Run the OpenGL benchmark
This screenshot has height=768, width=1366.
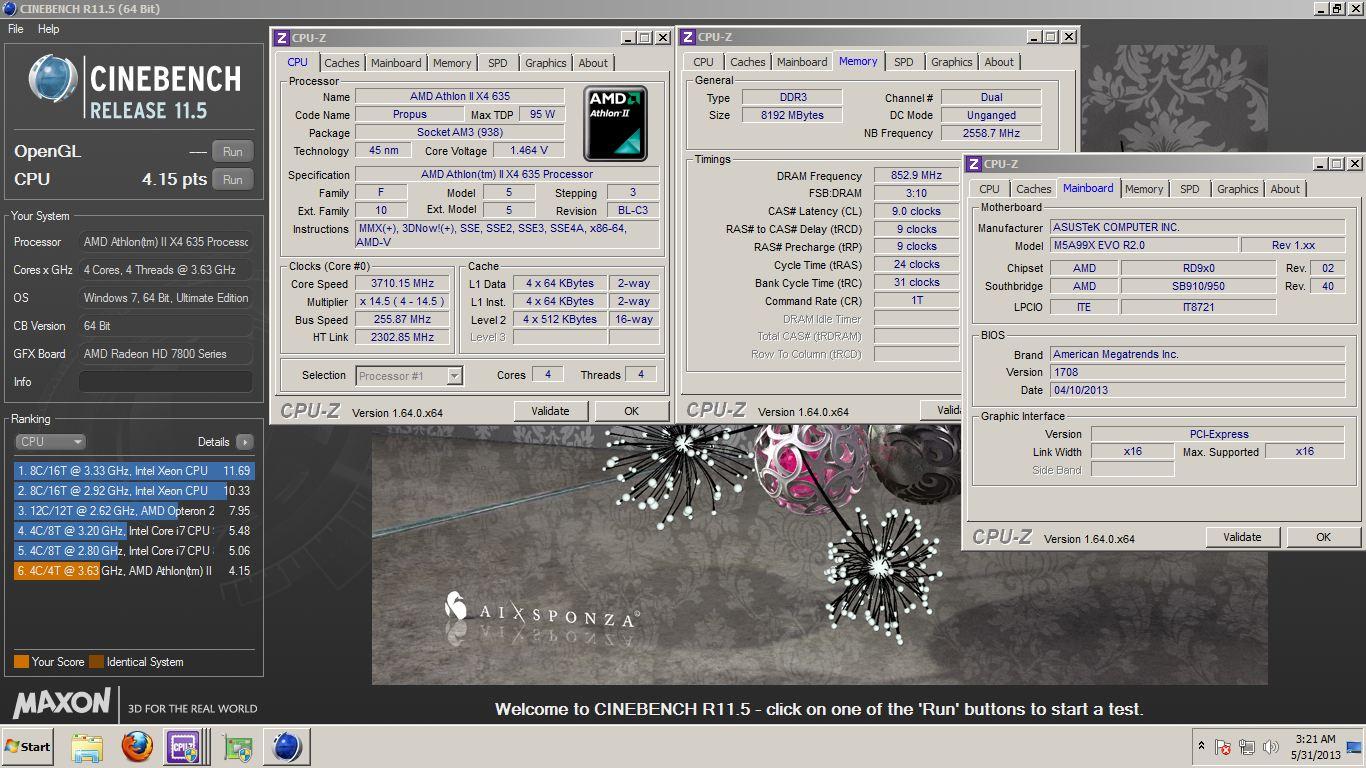coord(232,152)
